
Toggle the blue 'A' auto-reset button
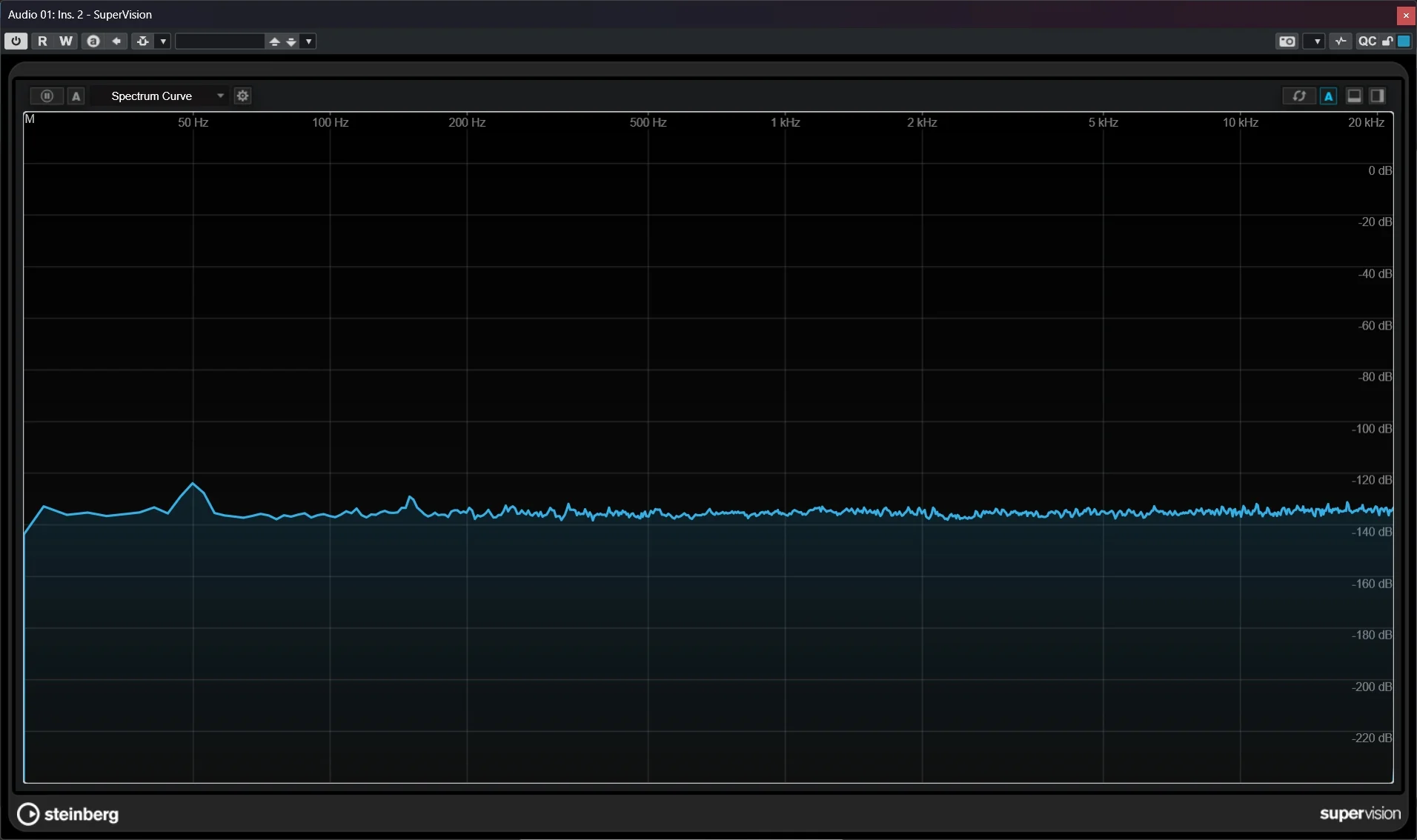(1328, 96)
